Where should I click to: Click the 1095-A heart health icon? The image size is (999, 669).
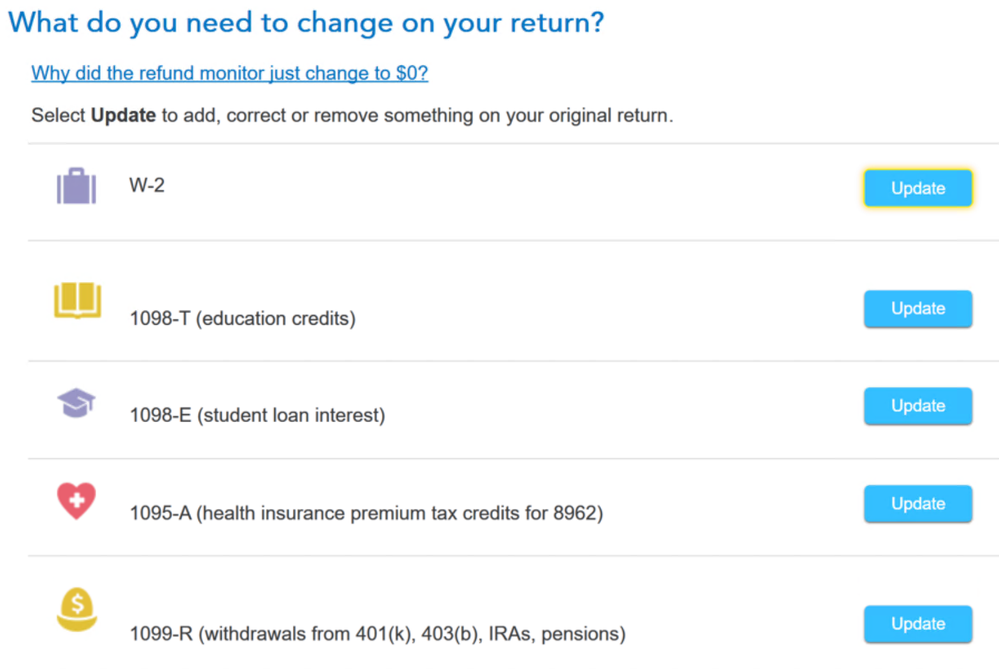76,500
